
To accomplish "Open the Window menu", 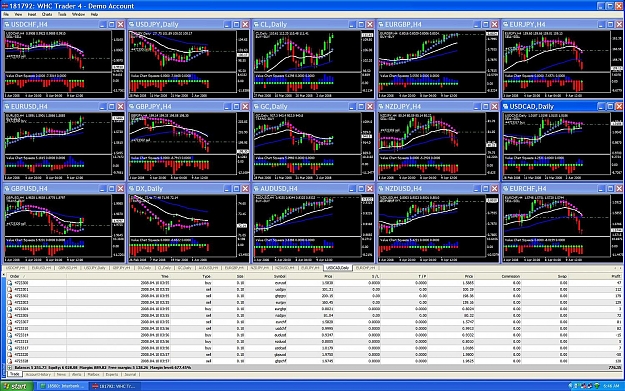I will tap(79, 14).
